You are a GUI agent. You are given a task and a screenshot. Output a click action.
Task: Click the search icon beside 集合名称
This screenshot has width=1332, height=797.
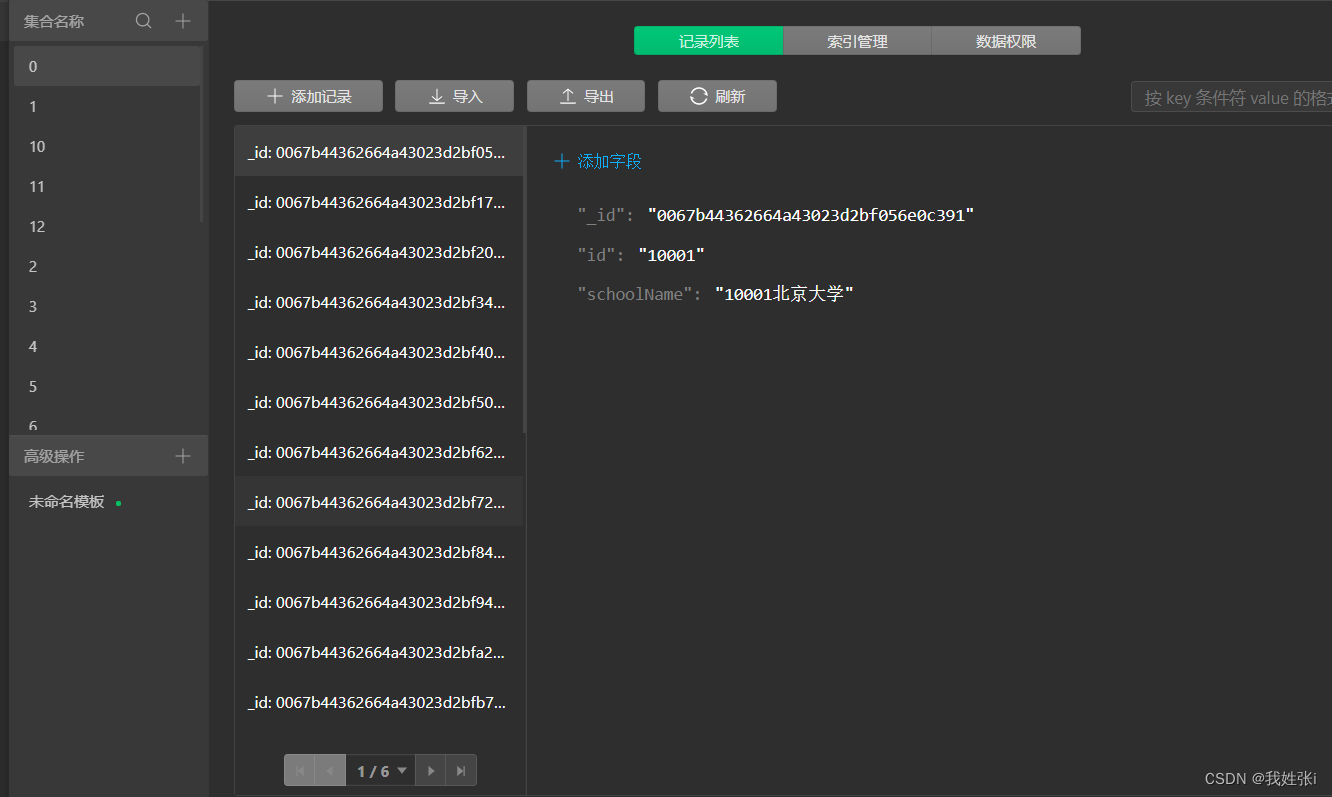pyautogui.click(x=144, y=21)
